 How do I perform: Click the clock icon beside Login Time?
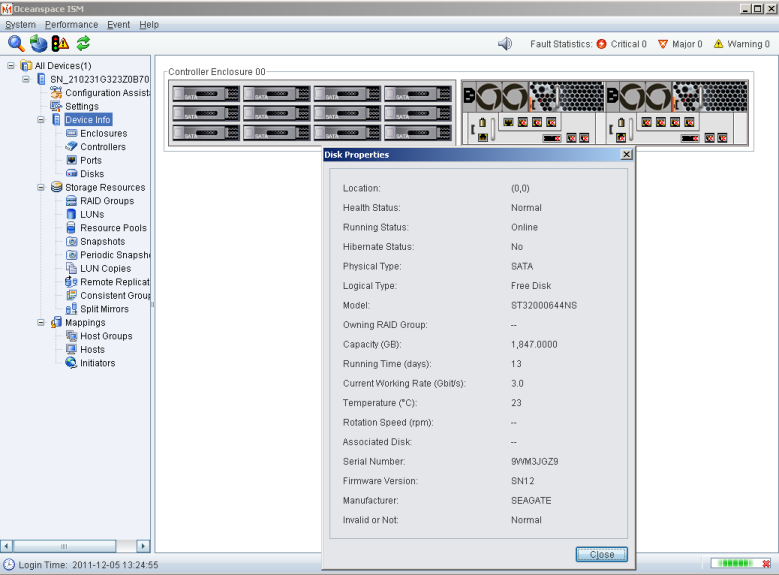(9, 564)
